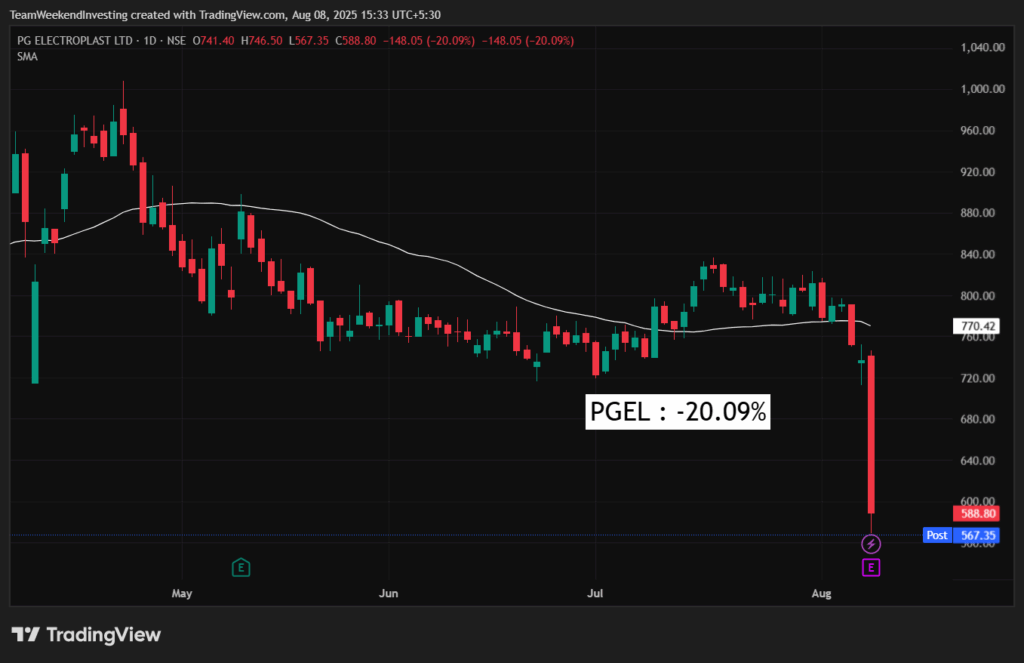Click the low value L567.35
The image size is (1024, 663).
point(309,40)
